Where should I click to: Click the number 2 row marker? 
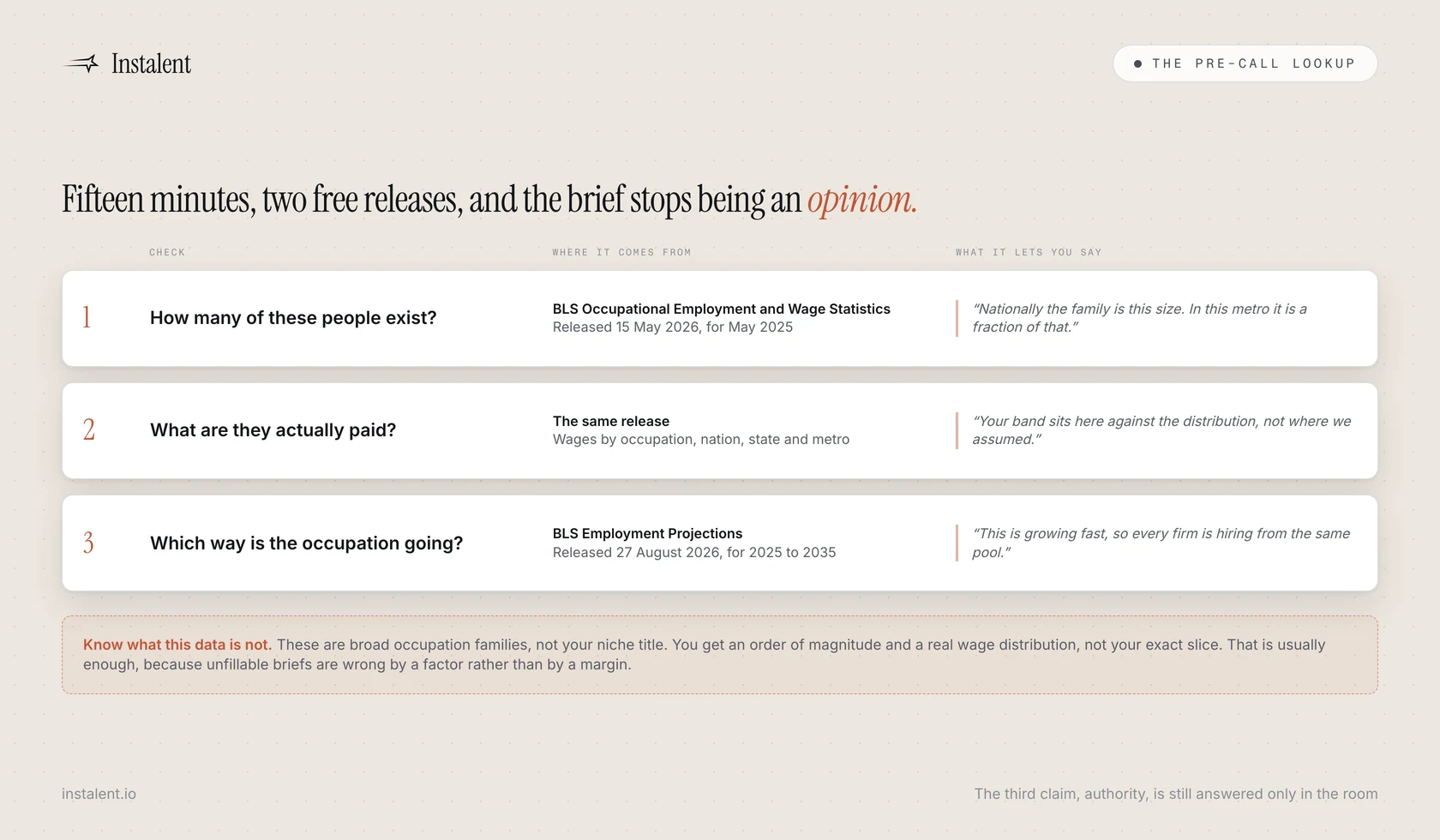point(89,430)
